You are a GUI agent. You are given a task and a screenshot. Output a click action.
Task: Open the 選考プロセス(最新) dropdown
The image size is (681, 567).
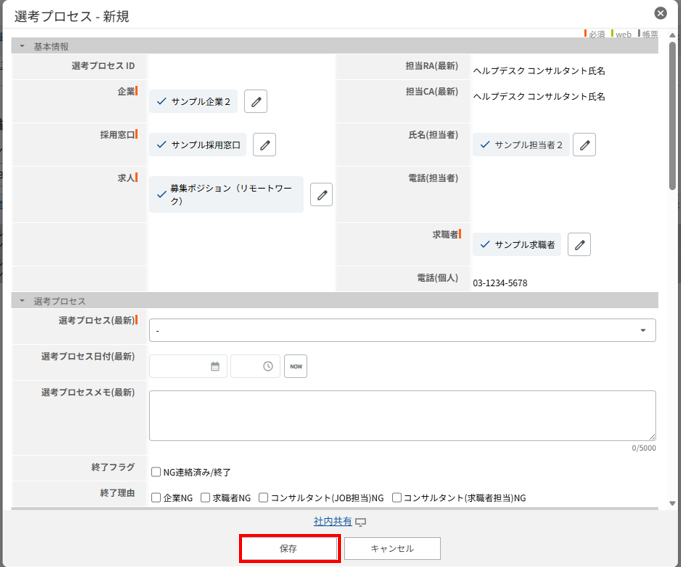(x=402, y=330)
